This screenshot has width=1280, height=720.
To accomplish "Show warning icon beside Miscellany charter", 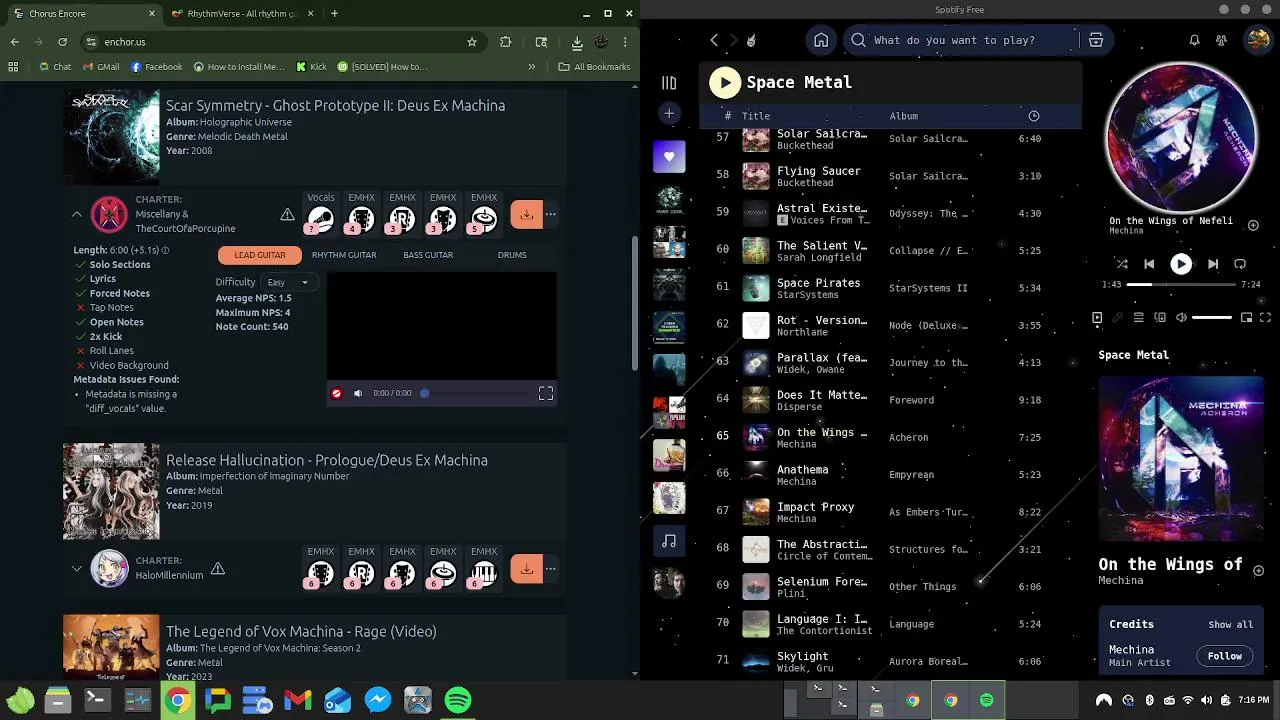I will point(287,214).
